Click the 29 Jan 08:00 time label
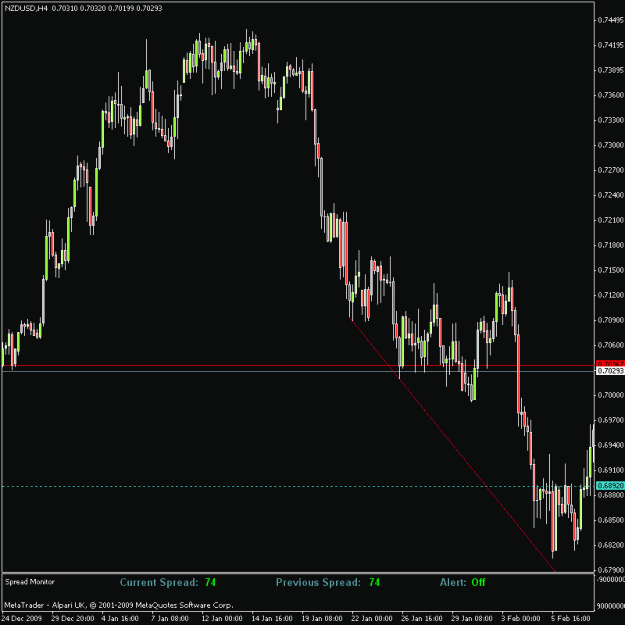Screen dimensions: 625x625 pyautogui.click(x=472, y=619)
